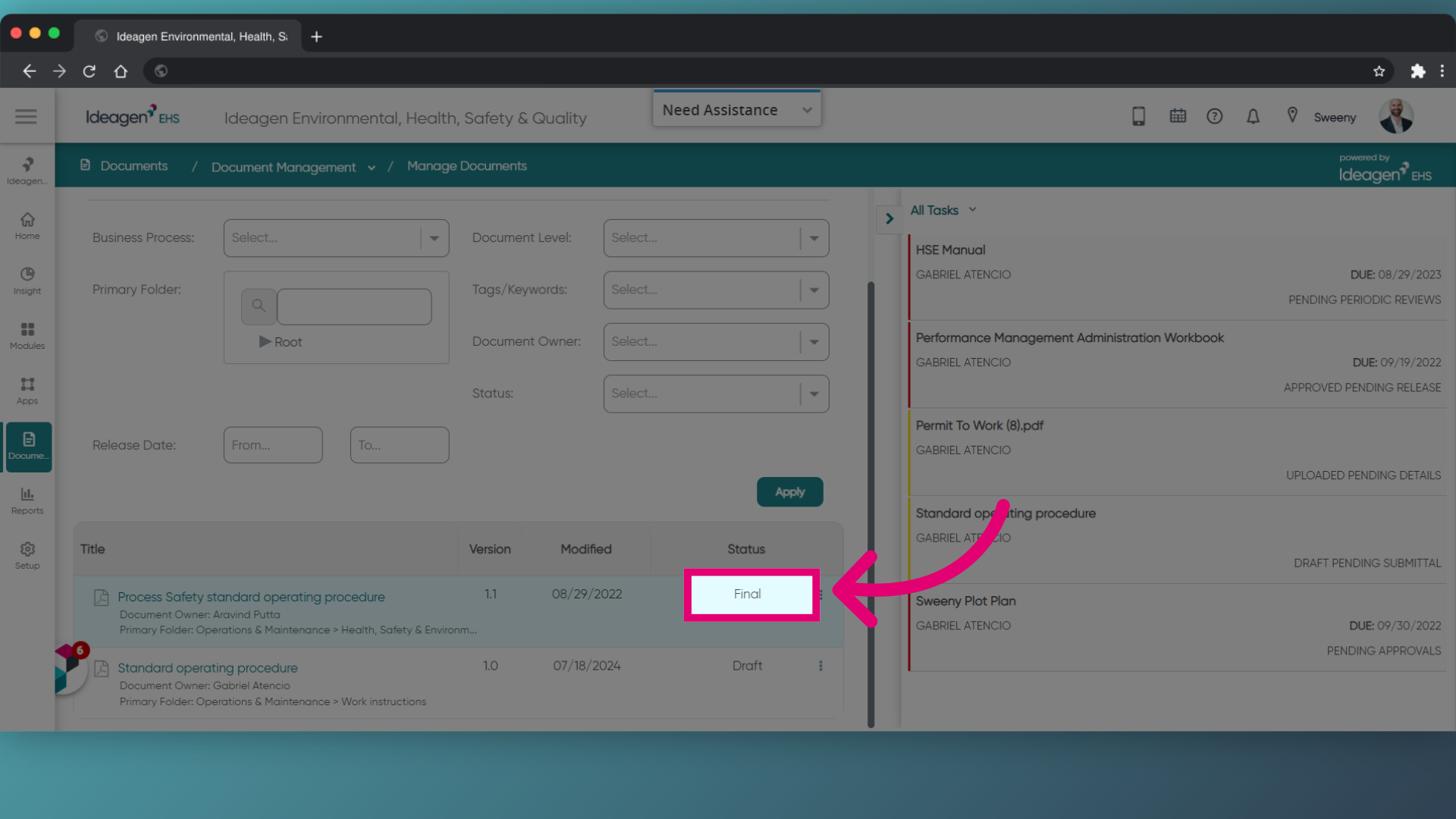The image size is (1456, 819).
Task: Open notifications bell
Action: point(1254,116)
